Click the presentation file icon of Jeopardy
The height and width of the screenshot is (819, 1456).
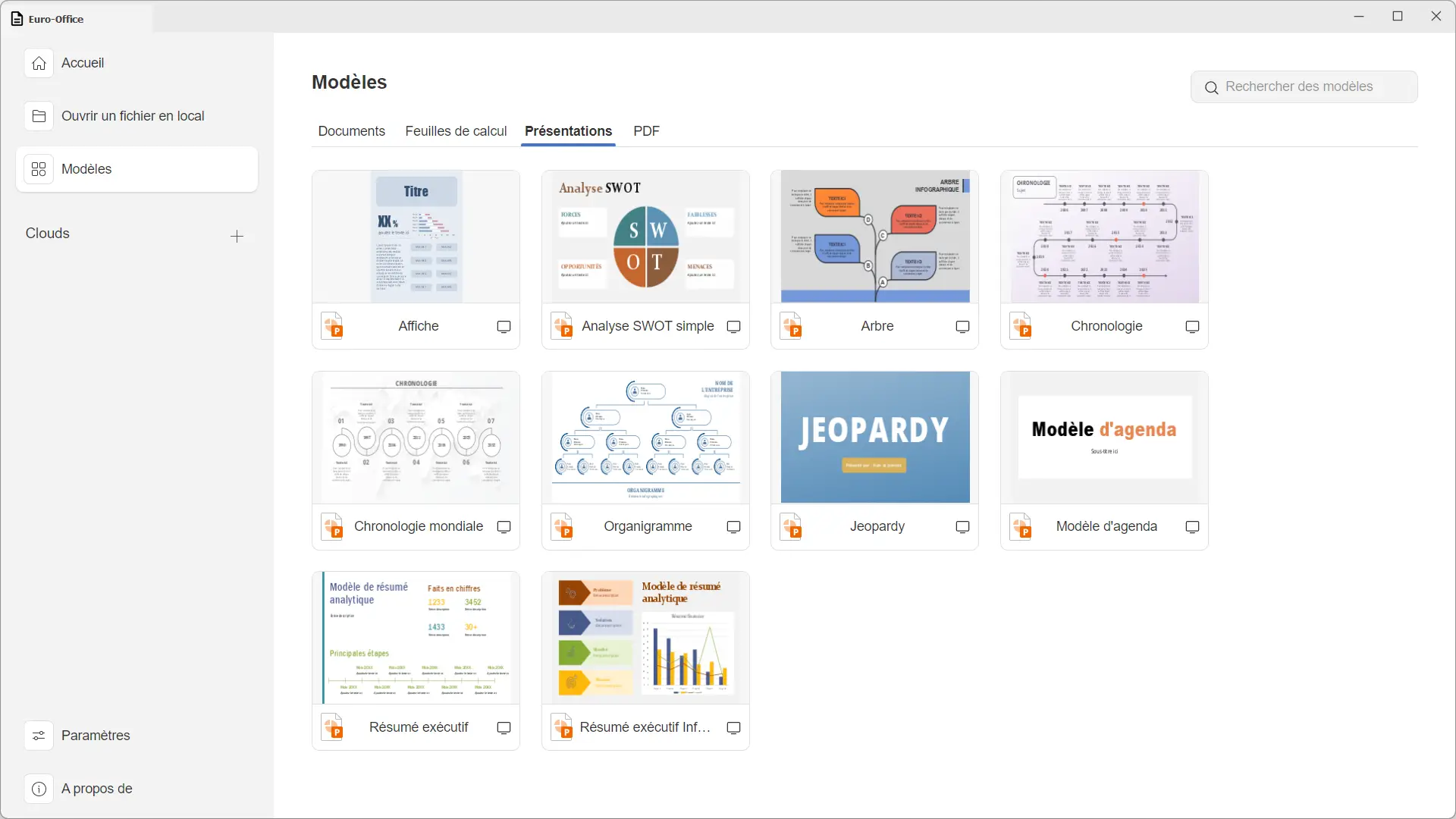(x=791, y=526)
